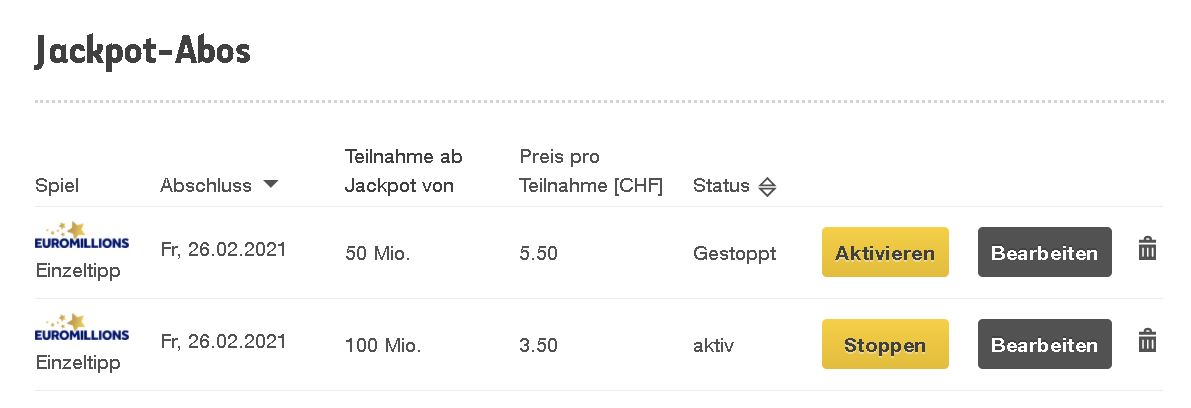The width and height of the screenshot is (1191, 408).
Task: Click the Jackpot-Abos page heading
Action: [142, 50]
